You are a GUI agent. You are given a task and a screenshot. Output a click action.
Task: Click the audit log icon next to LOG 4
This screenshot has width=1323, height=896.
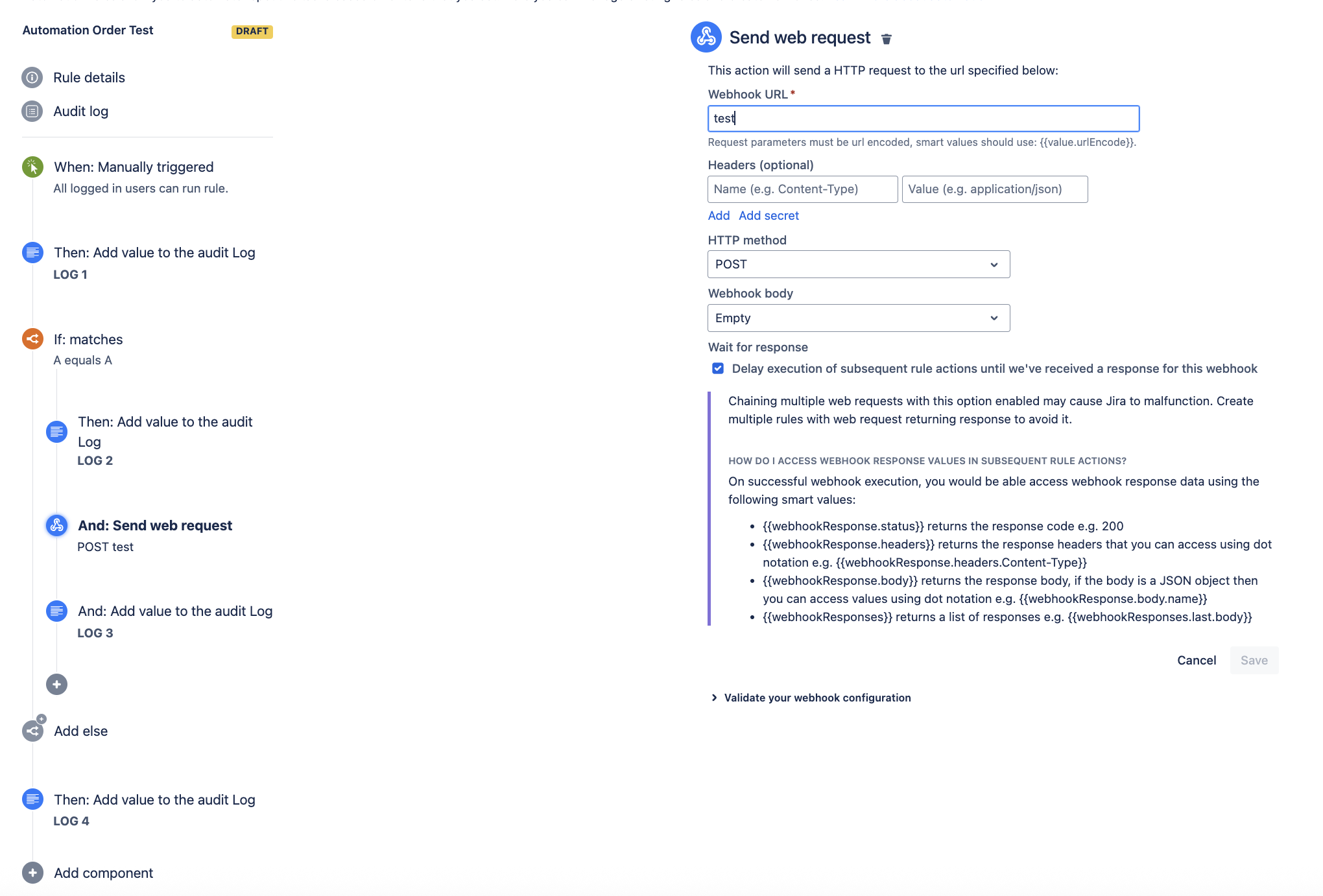click(x=32, y=799)
